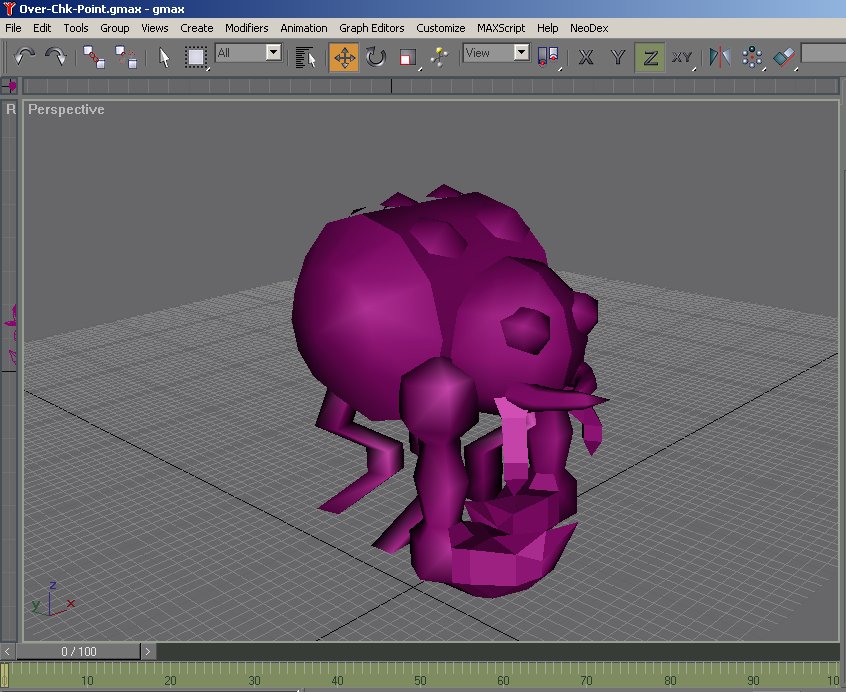Open the Customize menu
The width and height of the screenshot is (846, 692).
click(441, 28)
